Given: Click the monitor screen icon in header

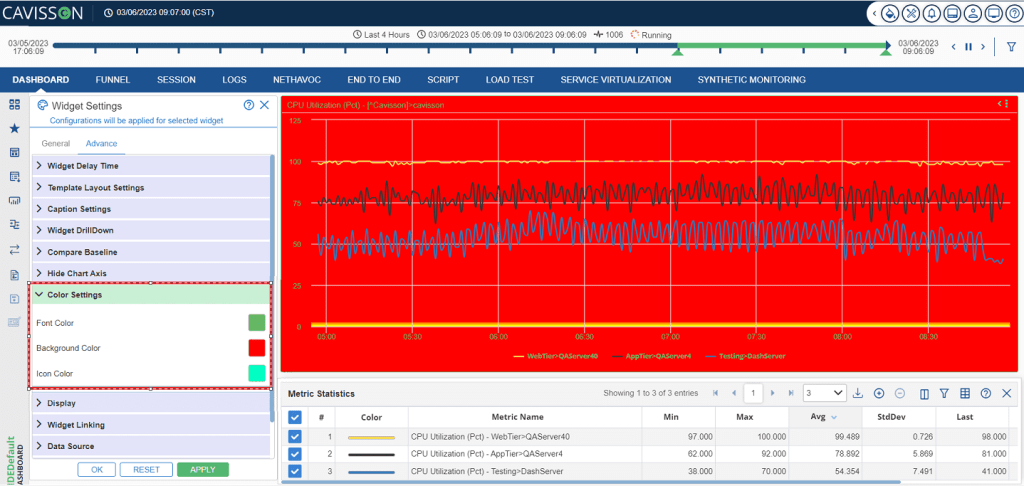Looking at the screenshot, I should (x=993, y=12).
